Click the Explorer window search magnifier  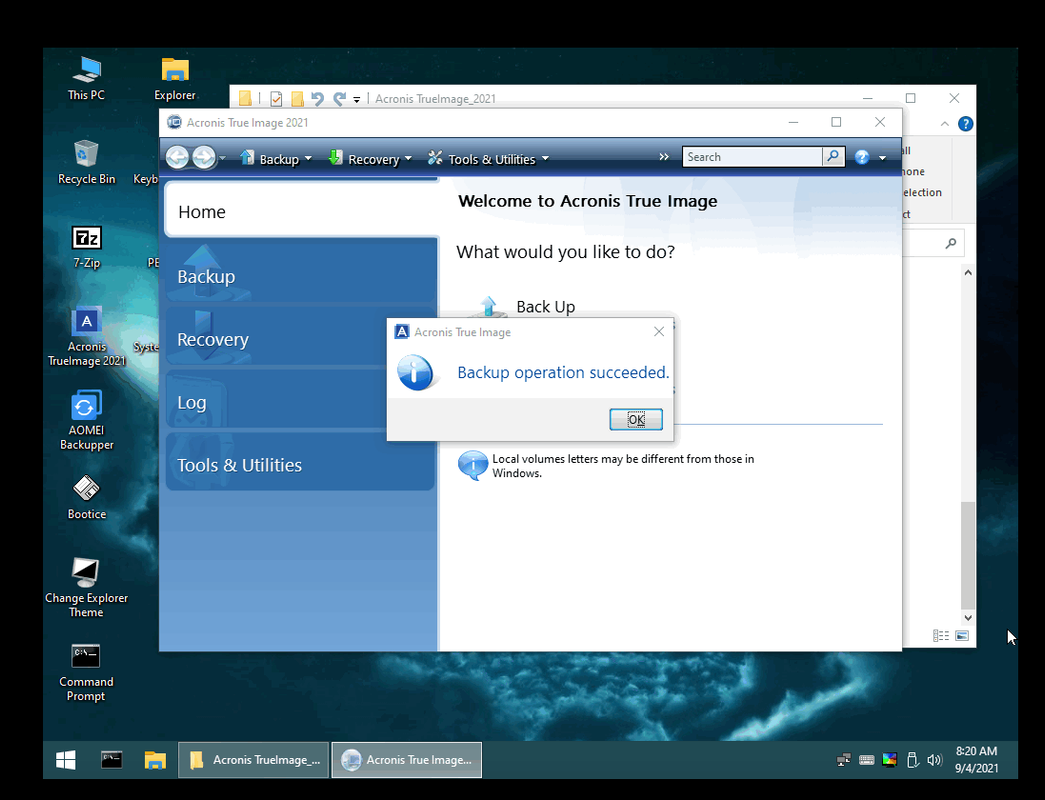[951, 243]
